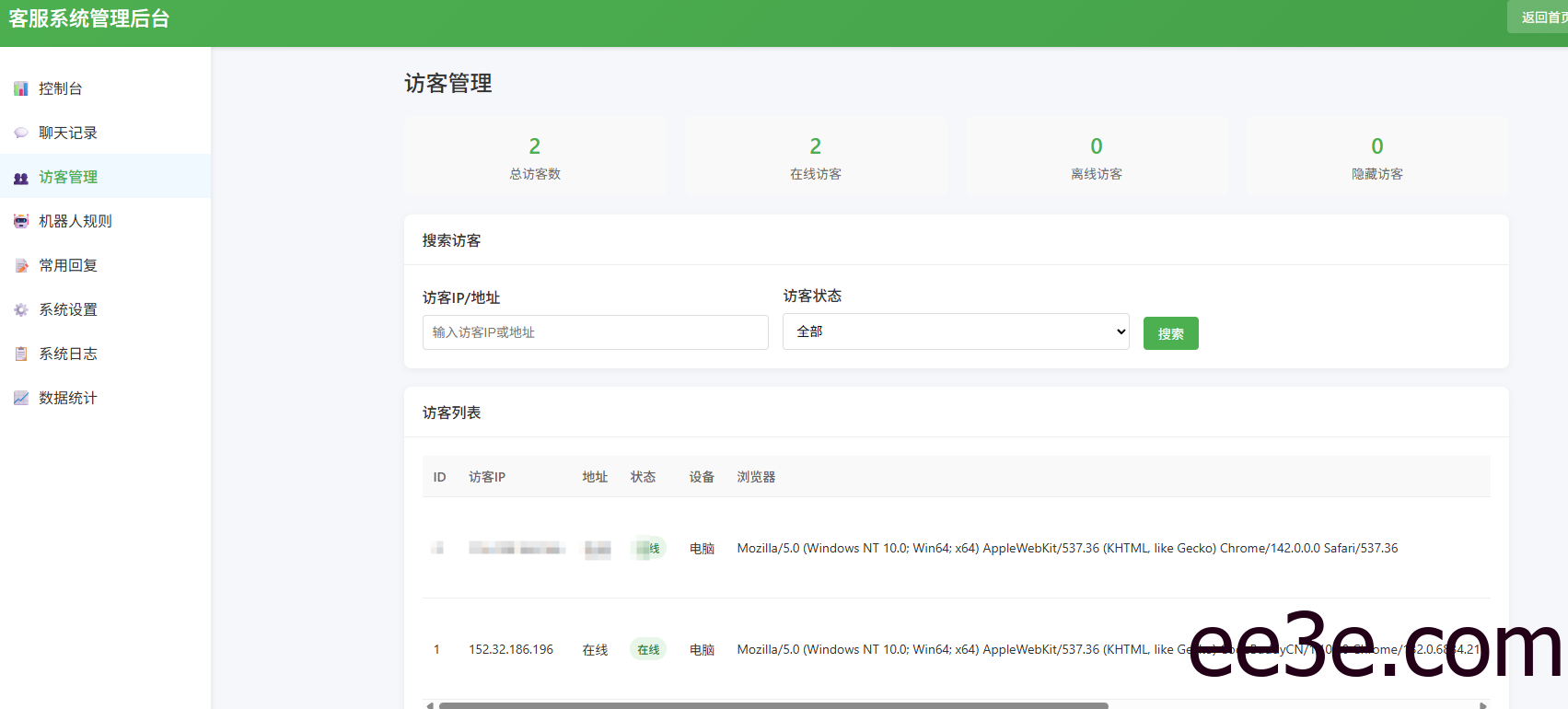Click the 离线访客 statistic card
The height and width of the screenshot is (709, 1568).
pyautogui.click(x=1096, y=157)
